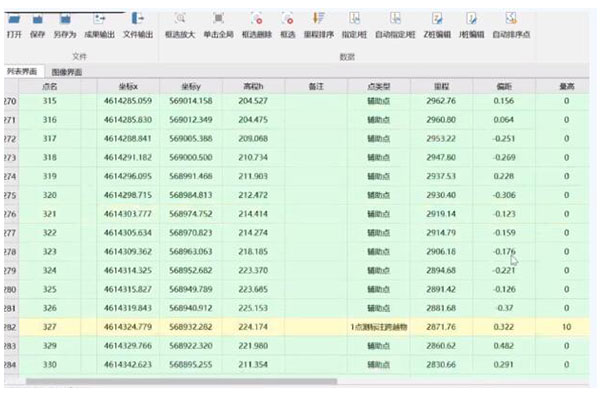The height and width of the screenshot is (400, 600).
Task: Switch to the 图像界面 tab
Action: coord(66,73)
